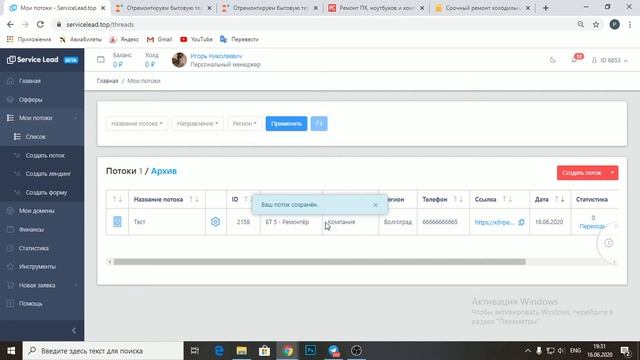Click the taskbar search field
The width and height of the screenshot is (640, 360).
(x=103, y=351)
